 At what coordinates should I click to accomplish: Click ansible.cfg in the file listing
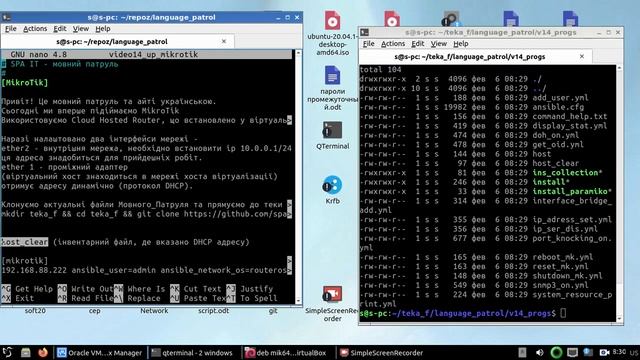coord(558,107)
